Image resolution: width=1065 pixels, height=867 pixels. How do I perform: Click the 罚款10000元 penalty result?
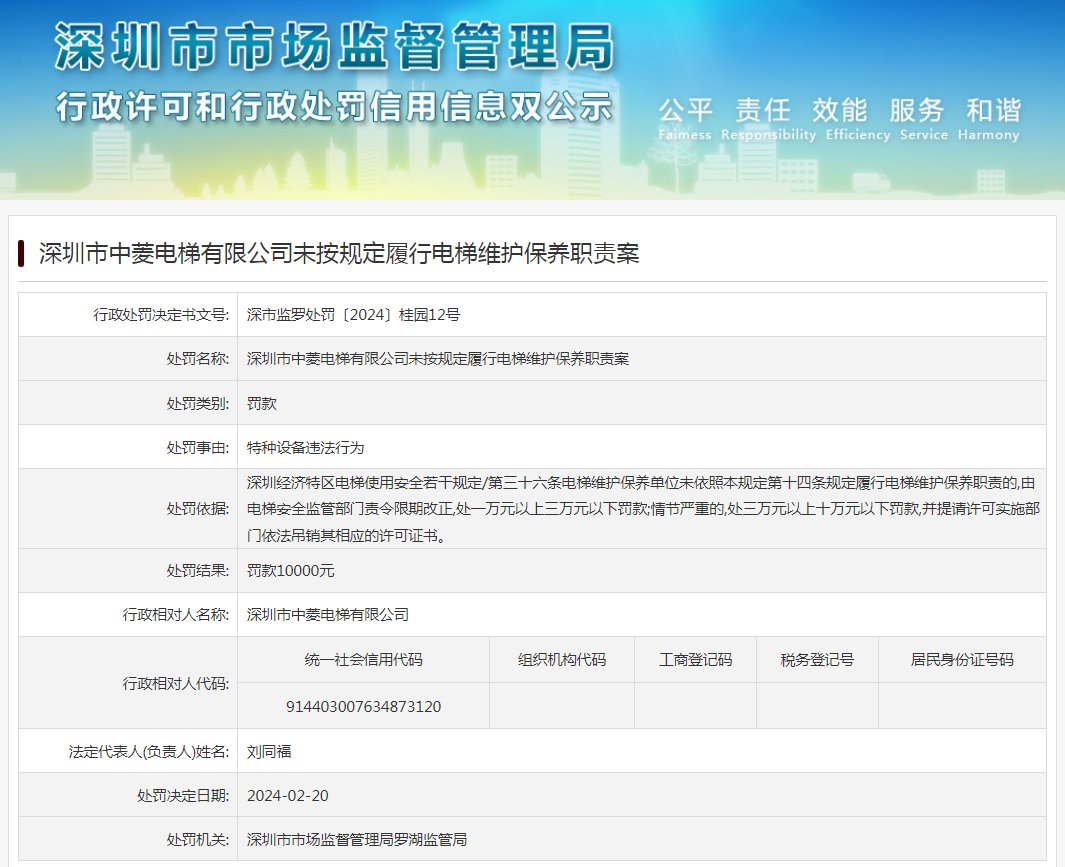point(290,571)
